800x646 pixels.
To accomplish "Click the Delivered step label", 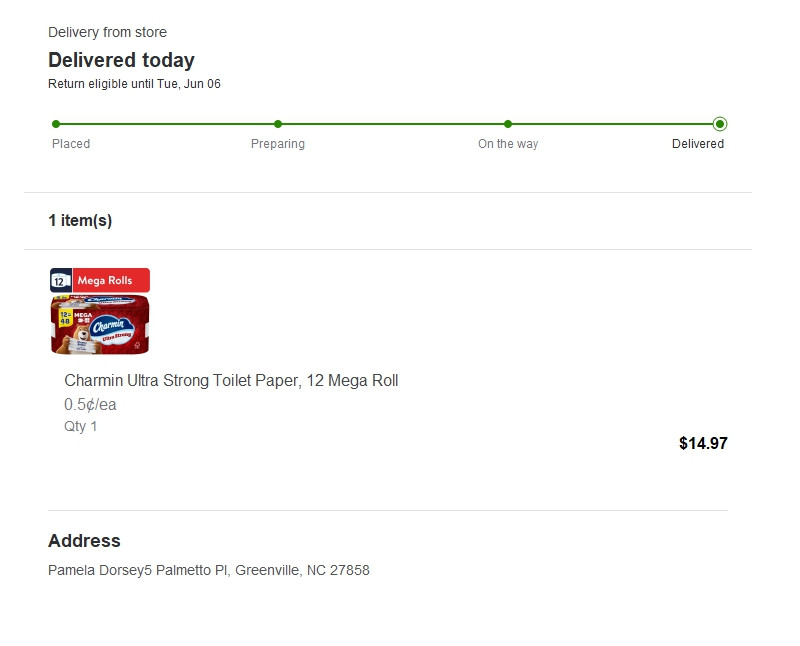I will (698, 144).
